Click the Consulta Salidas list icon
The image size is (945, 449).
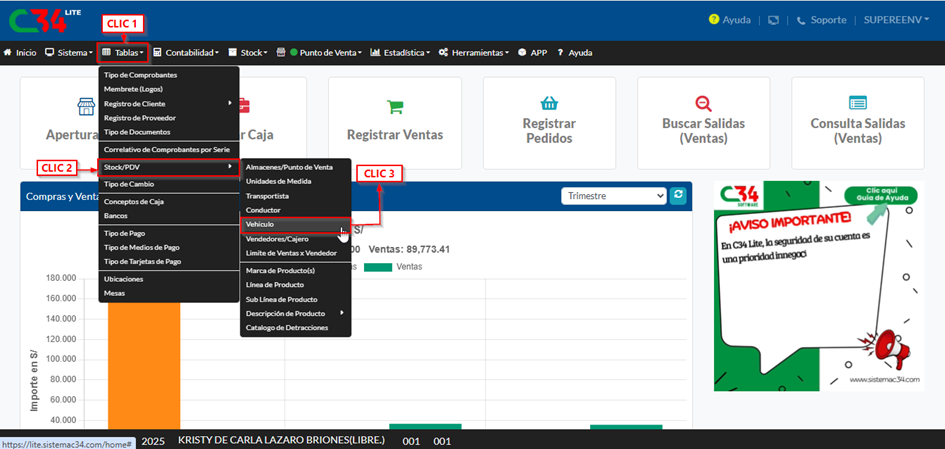pyautogui.click(x=857, y=103)
